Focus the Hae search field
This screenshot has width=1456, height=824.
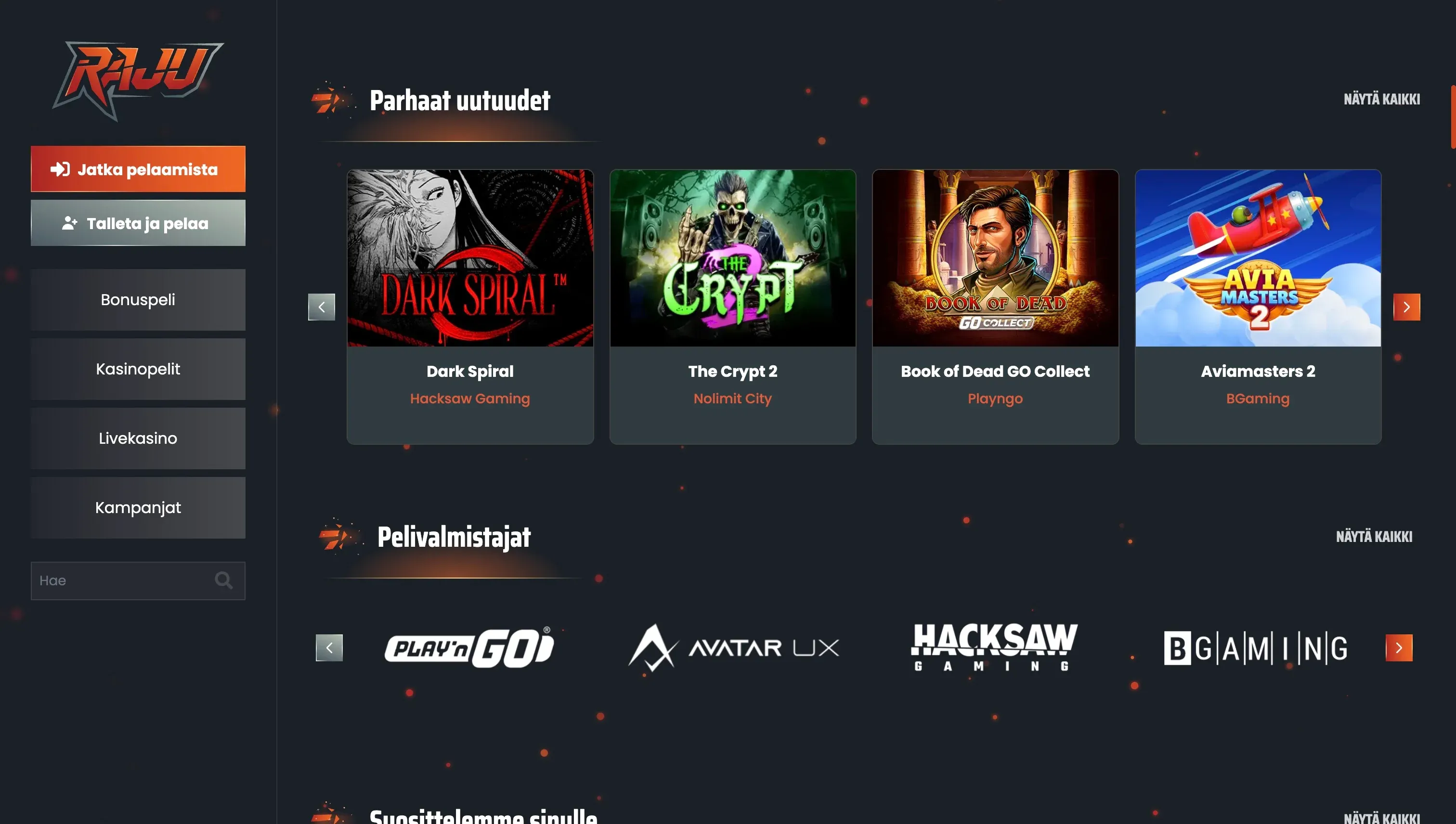click(x=138, y=580)
